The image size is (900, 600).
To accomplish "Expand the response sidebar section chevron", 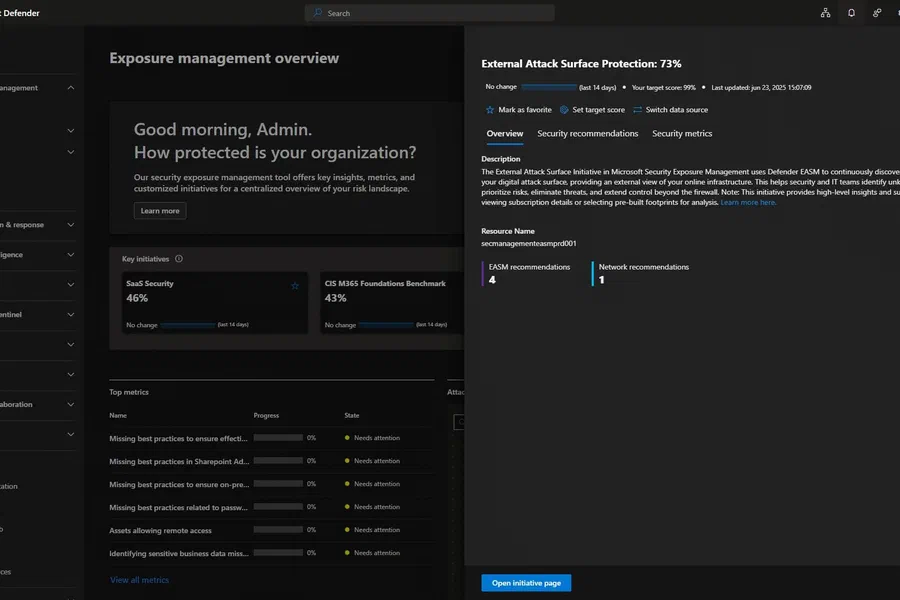I will (71, 224).
